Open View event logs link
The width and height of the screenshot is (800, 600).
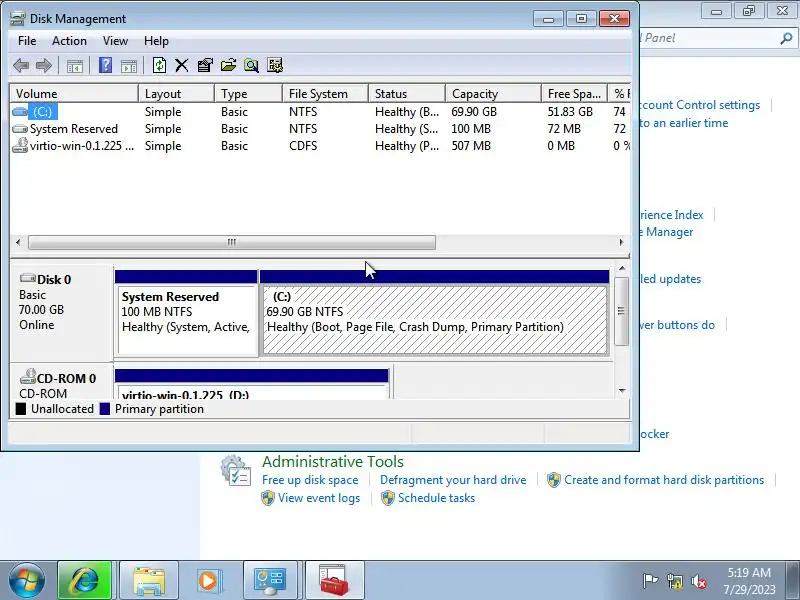(319, 498)
